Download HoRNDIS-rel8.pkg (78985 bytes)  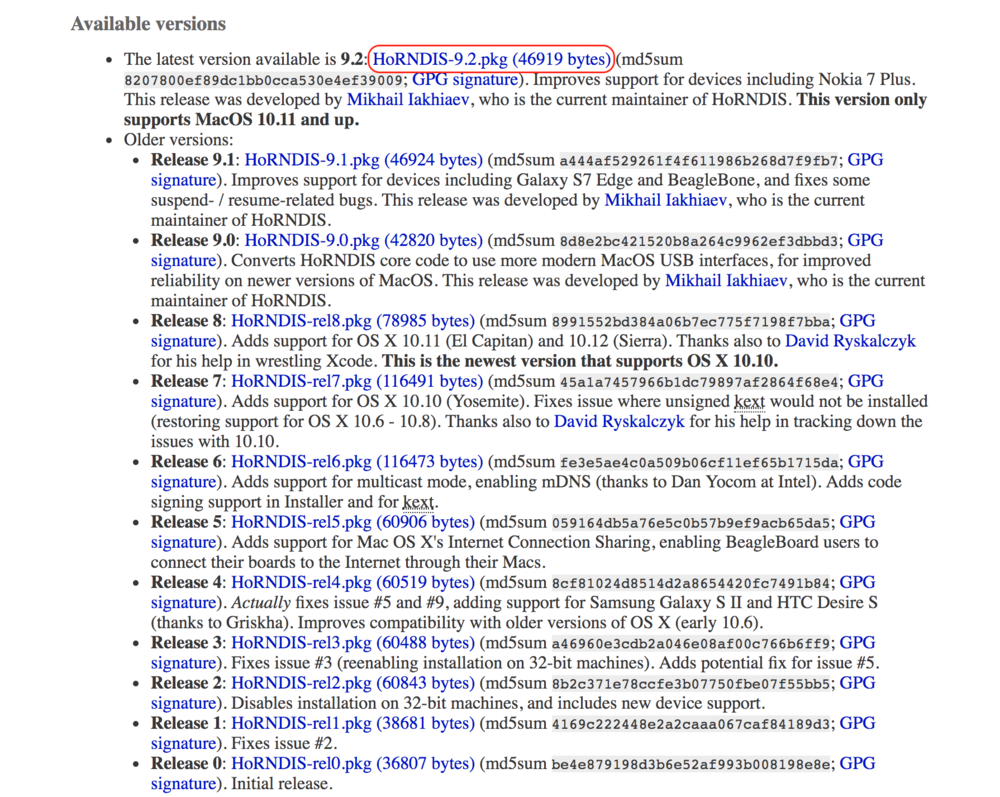pyautogui.click(x=353, y=321)
